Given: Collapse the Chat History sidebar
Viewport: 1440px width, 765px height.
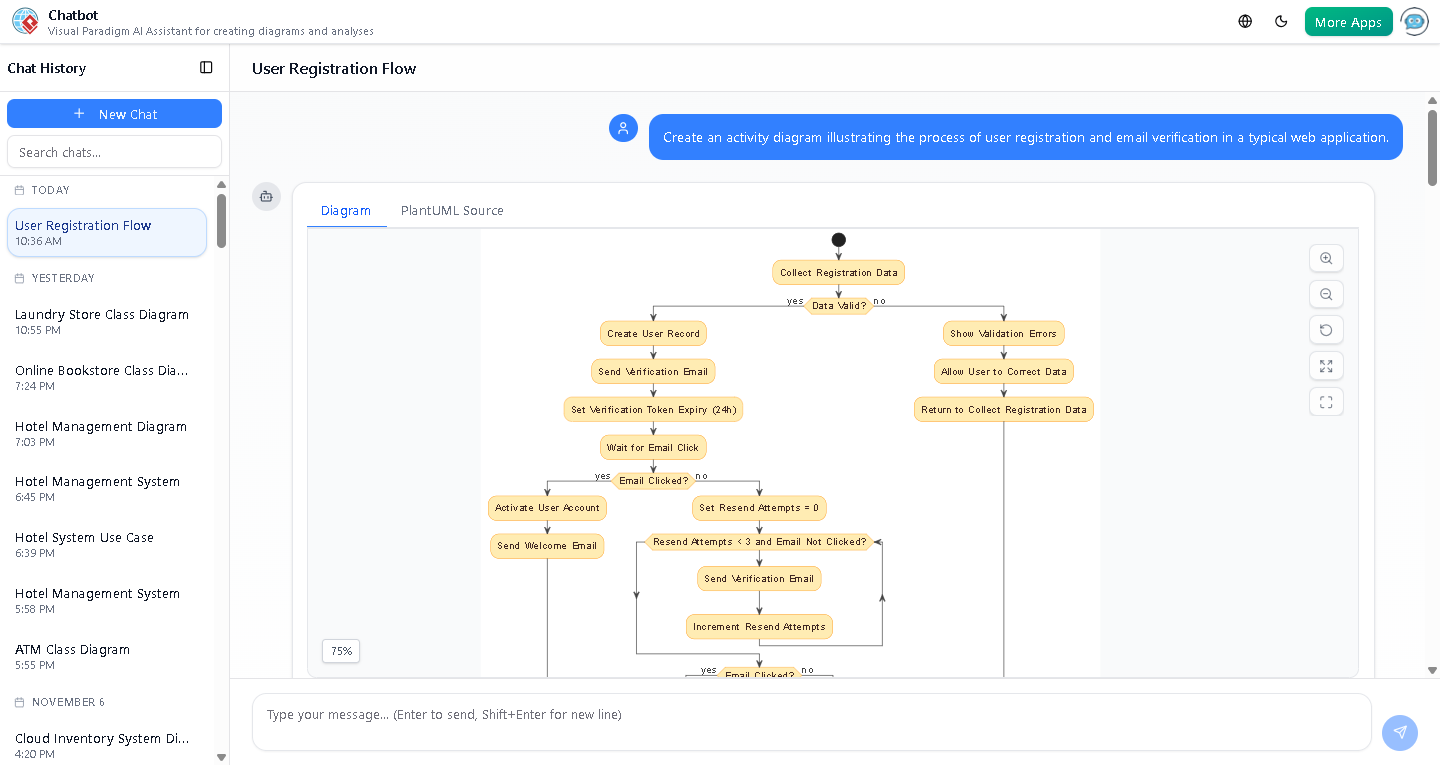Looking at the screenshot, I should pos(206,67).
